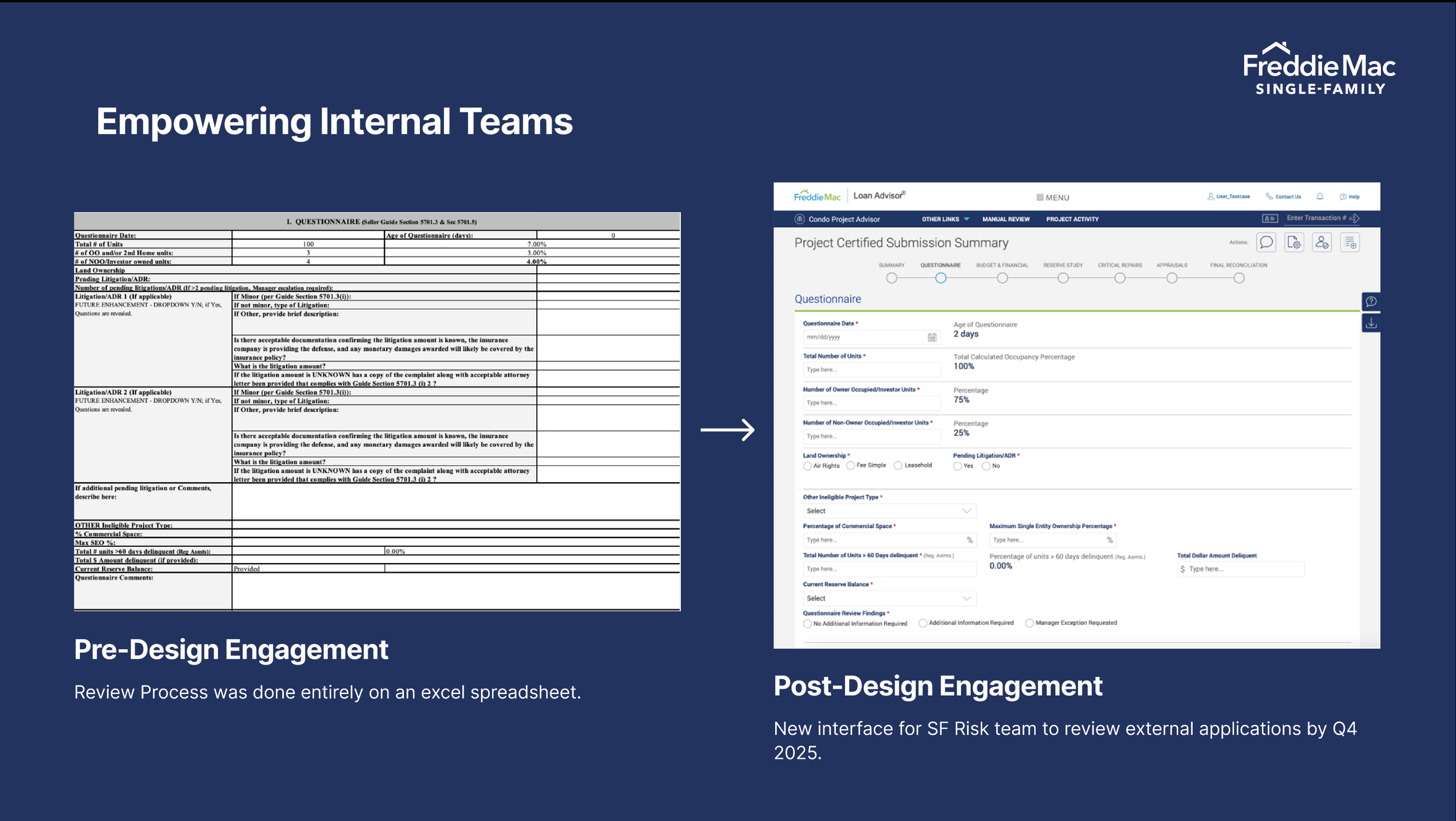
Task: Click the user approval action icon
Action: pyautogui.click(x=1322, y=242)
